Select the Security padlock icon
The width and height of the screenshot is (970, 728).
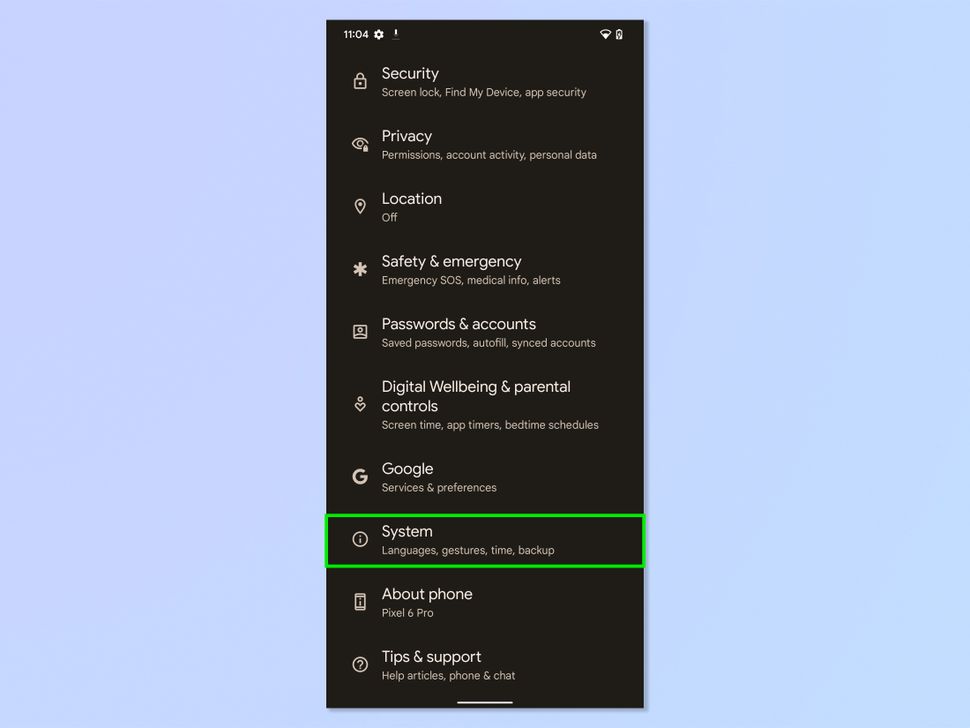(360, 81)
